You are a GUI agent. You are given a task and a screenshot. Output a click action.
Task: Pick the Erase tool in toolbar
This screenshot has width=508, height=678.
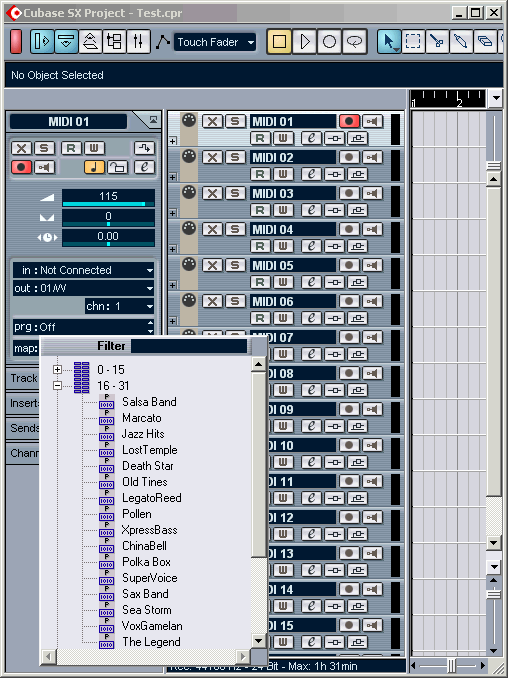485,42
